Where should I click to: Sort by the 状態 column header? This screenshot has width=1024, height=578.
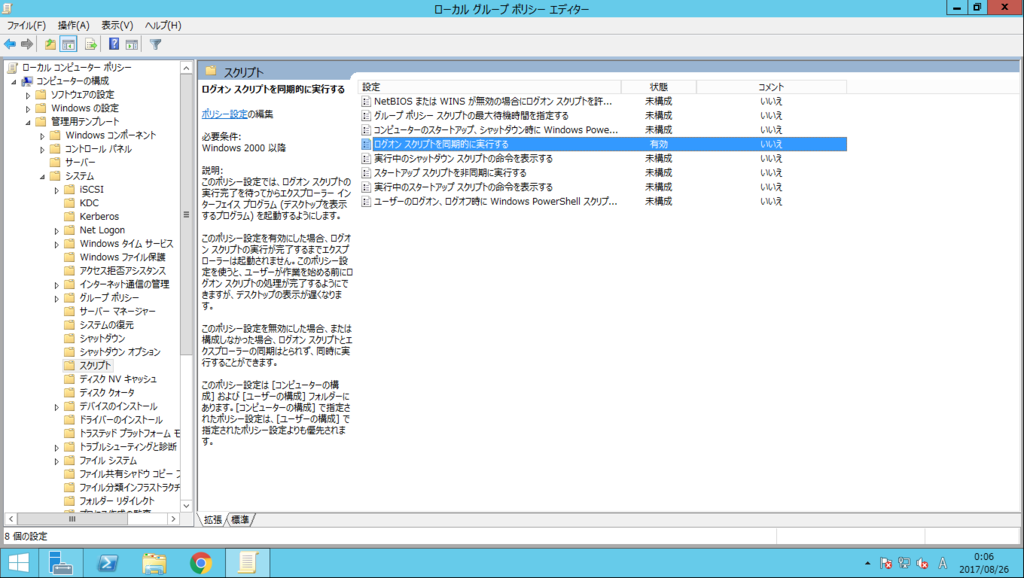(658, 87)
